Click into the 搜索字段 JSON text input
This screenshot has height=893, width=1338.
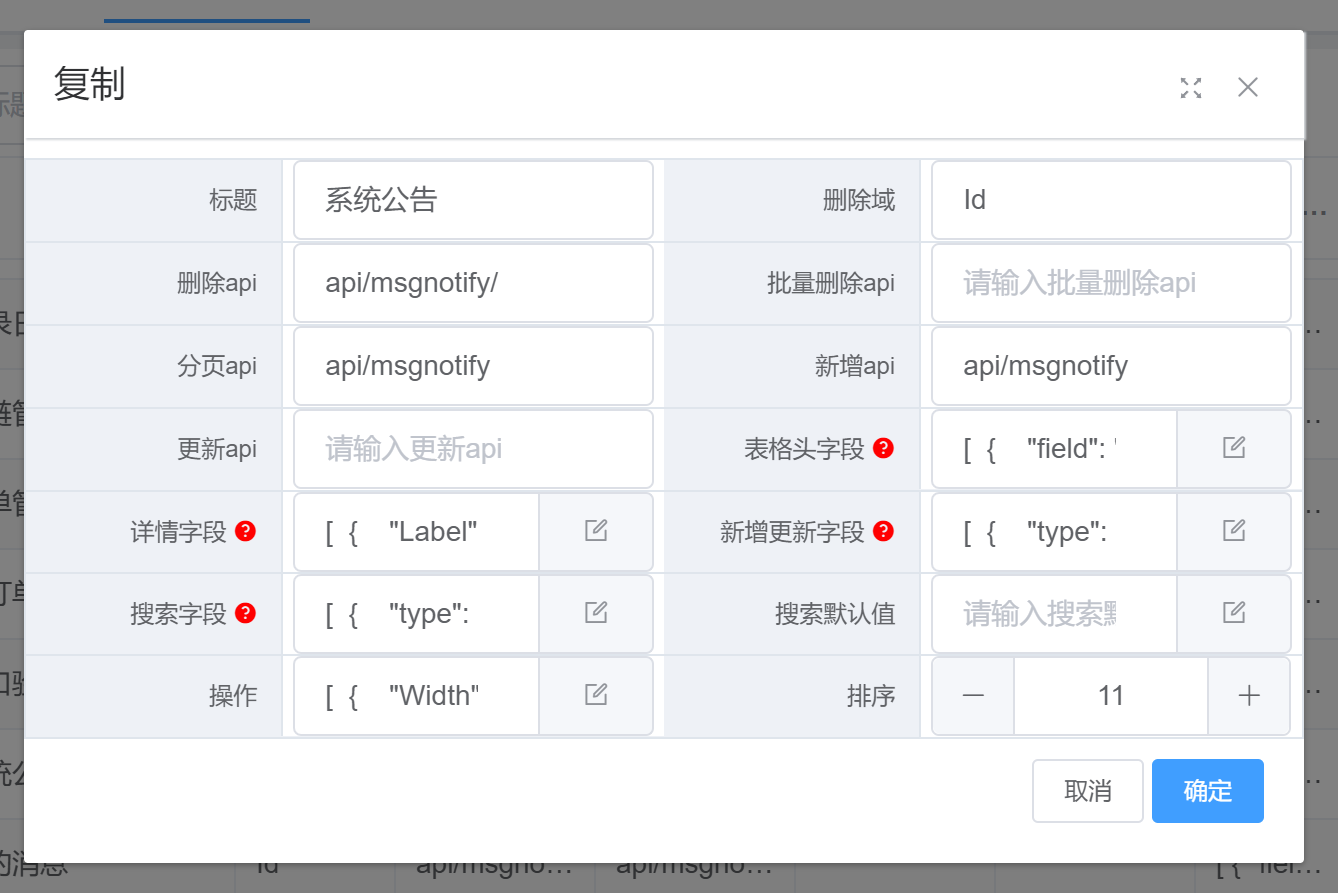pyautogui.click(x=417, y=613)
